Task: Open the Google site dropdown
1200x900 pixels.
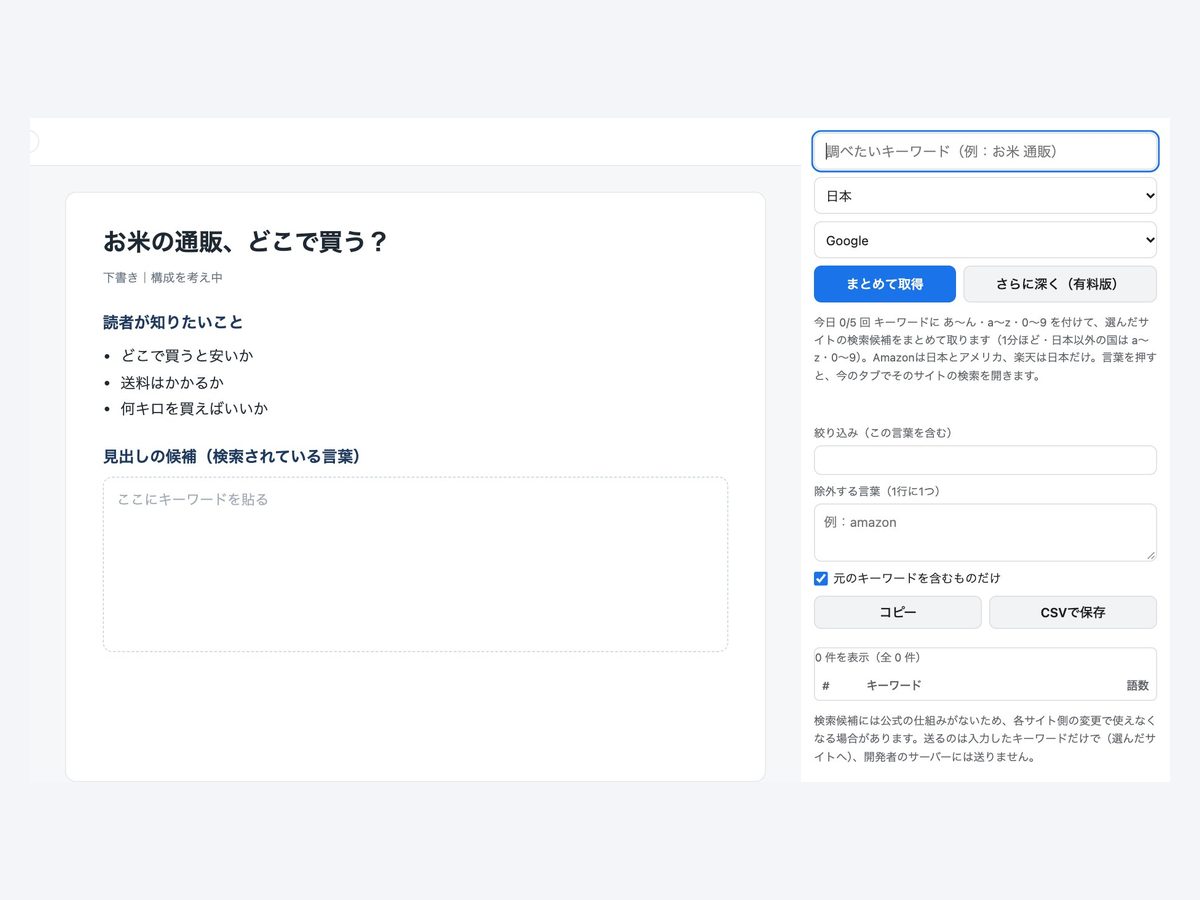Action: (x=985, y=240)
